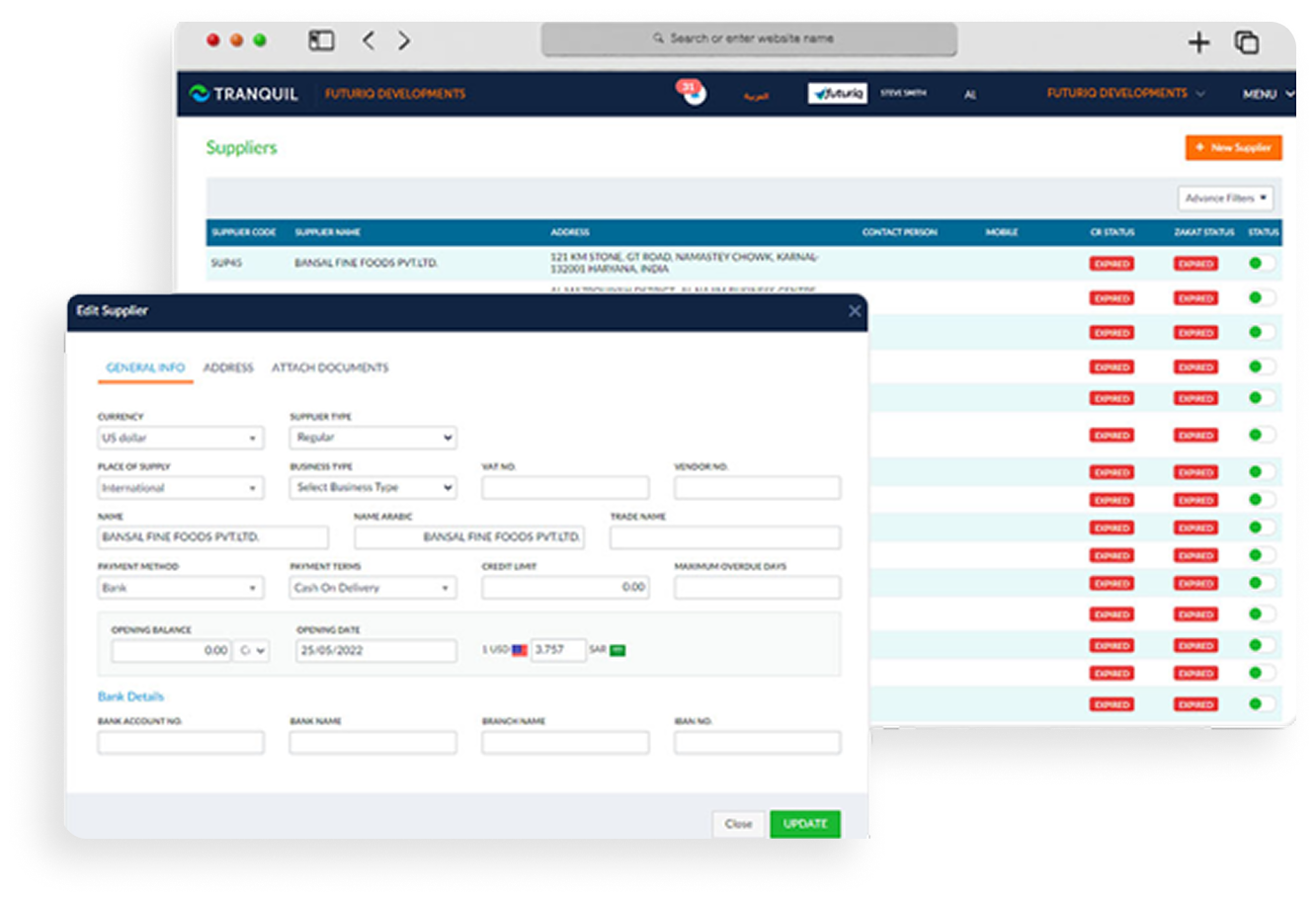Click the Tranquil logo in the header
The width and height of the screenshot is (1316, 899).
[243, 94]
